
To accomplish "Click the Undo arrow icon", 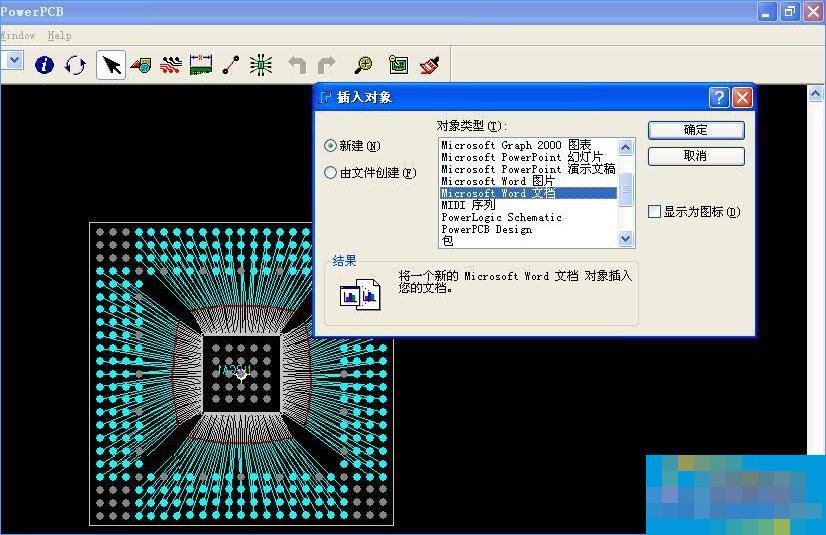I will pos(298,65).
